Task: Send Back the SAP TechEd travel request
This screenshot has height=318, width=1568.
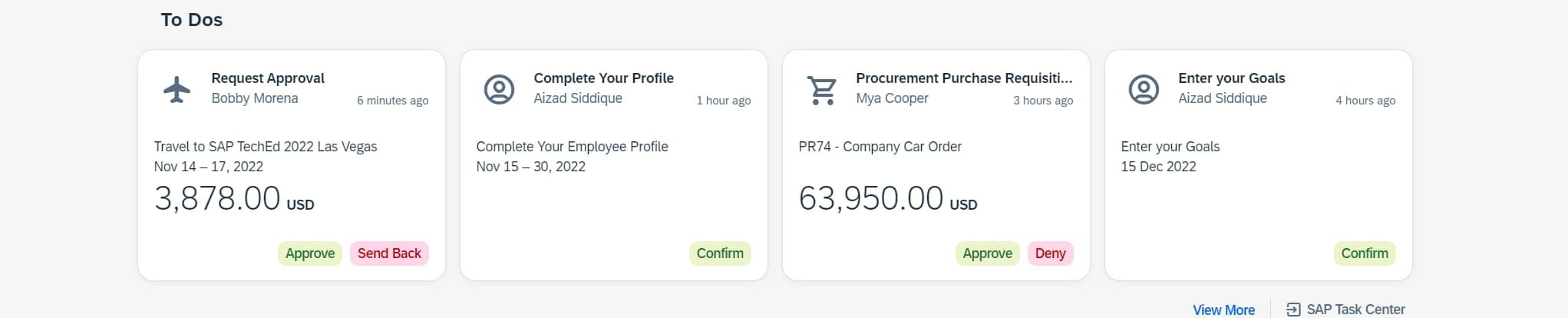Action: click(389, 253)
